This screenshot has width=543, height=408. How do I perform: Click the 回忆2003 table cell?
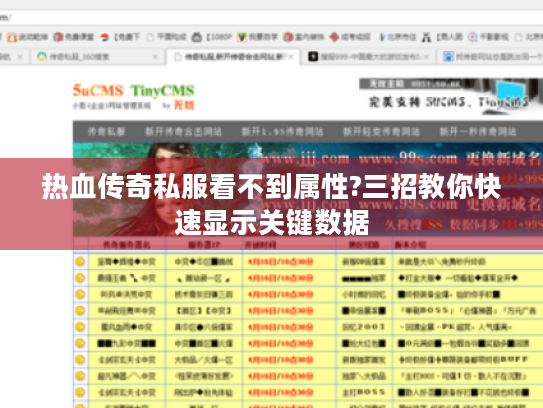click(x=364, y=327)
